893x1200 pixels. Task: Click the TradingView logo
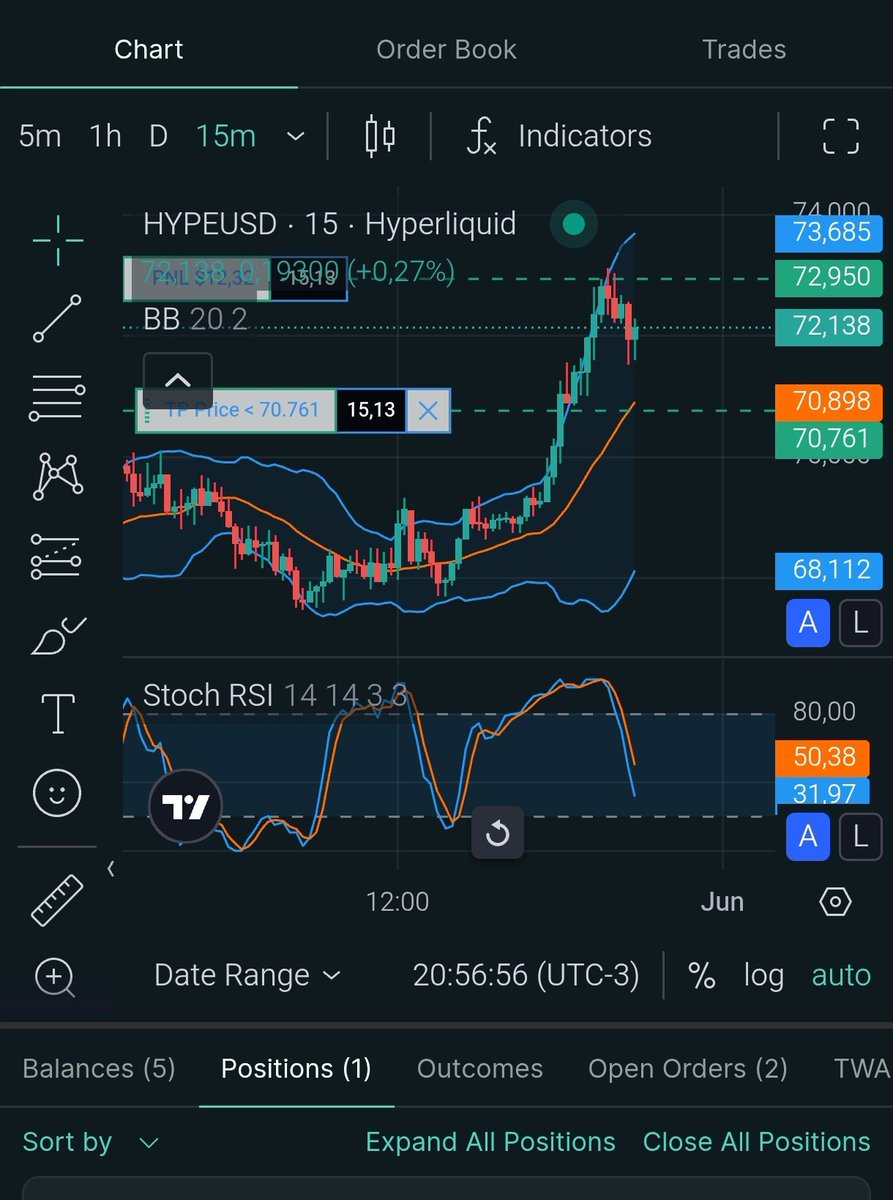click(185, 806)
